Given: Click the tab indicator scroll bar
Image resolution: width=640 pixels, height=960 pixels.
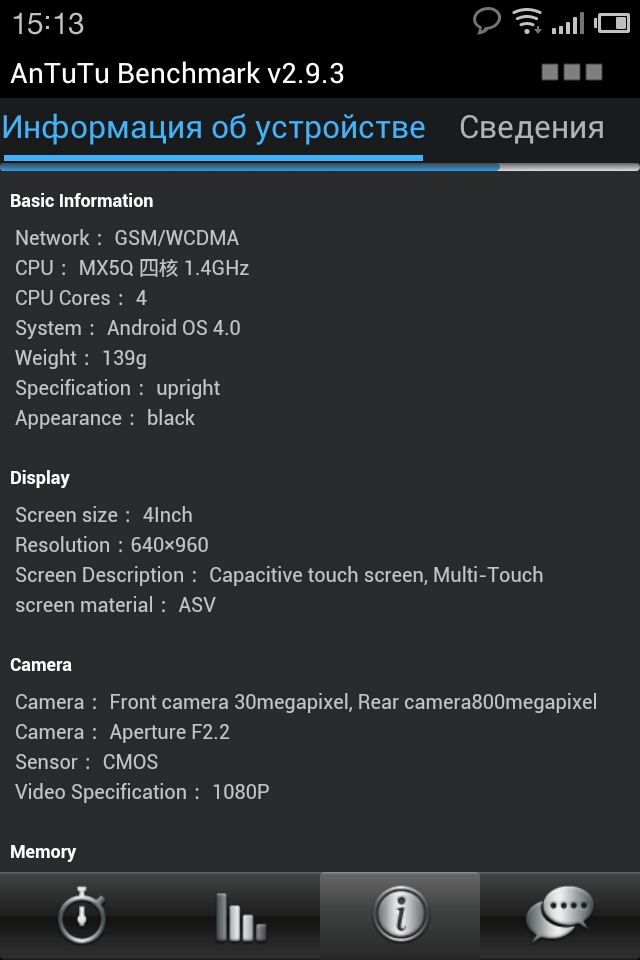Looking at the screenshot, I should click(x=320, y=167).
